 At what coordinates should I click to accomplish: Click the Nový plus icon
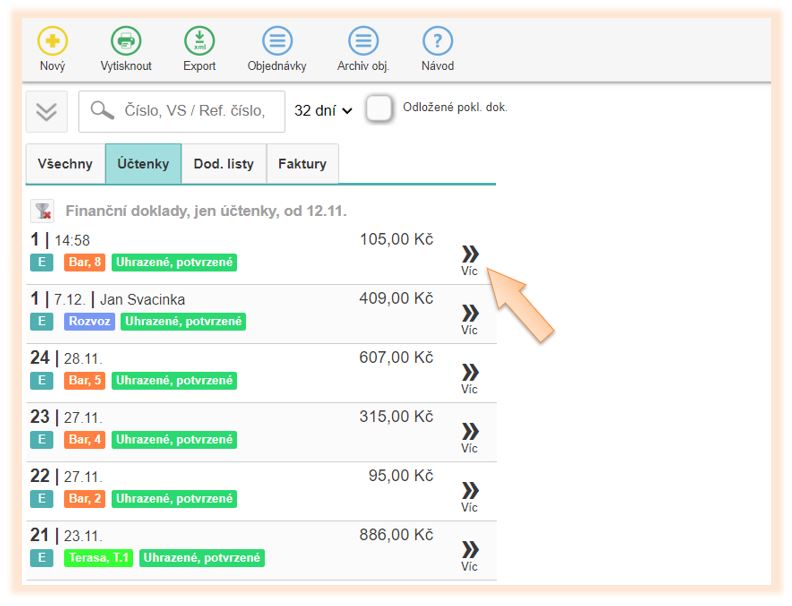[52, 42]
